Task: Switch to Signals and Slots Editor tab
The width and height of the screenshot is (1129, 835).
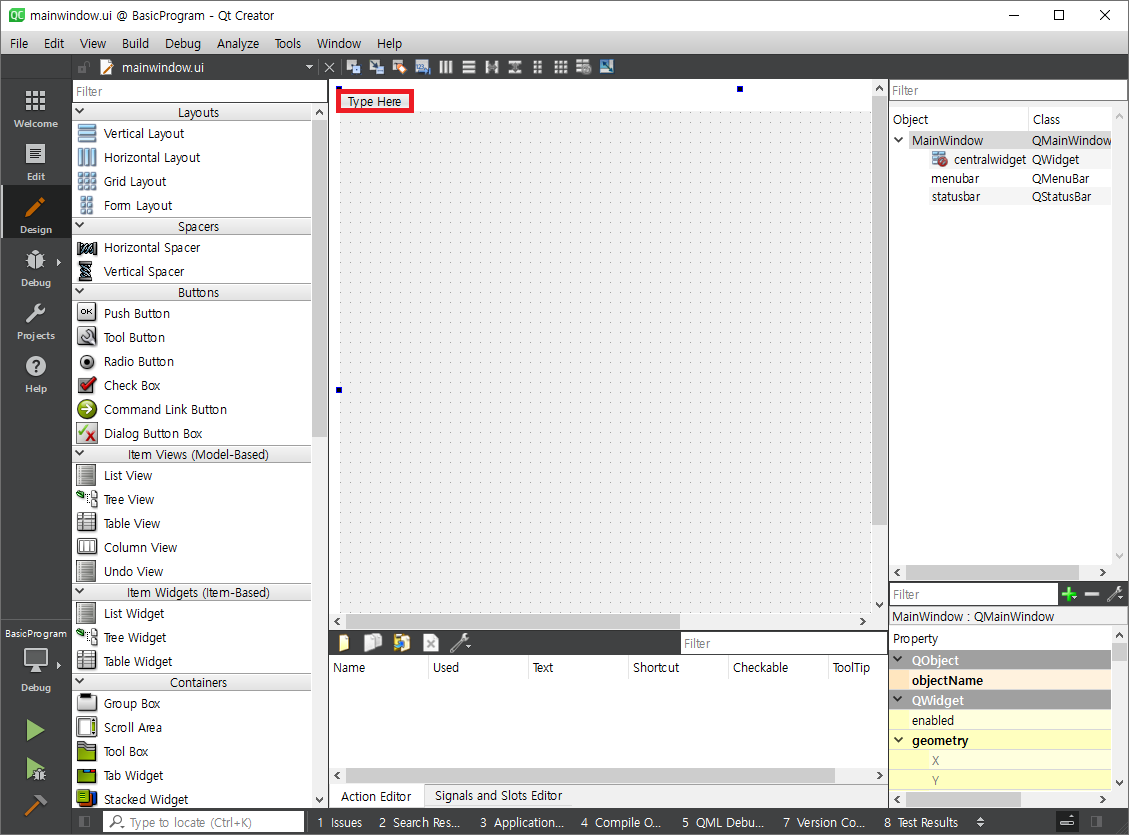Action: [x=498, y=795]
